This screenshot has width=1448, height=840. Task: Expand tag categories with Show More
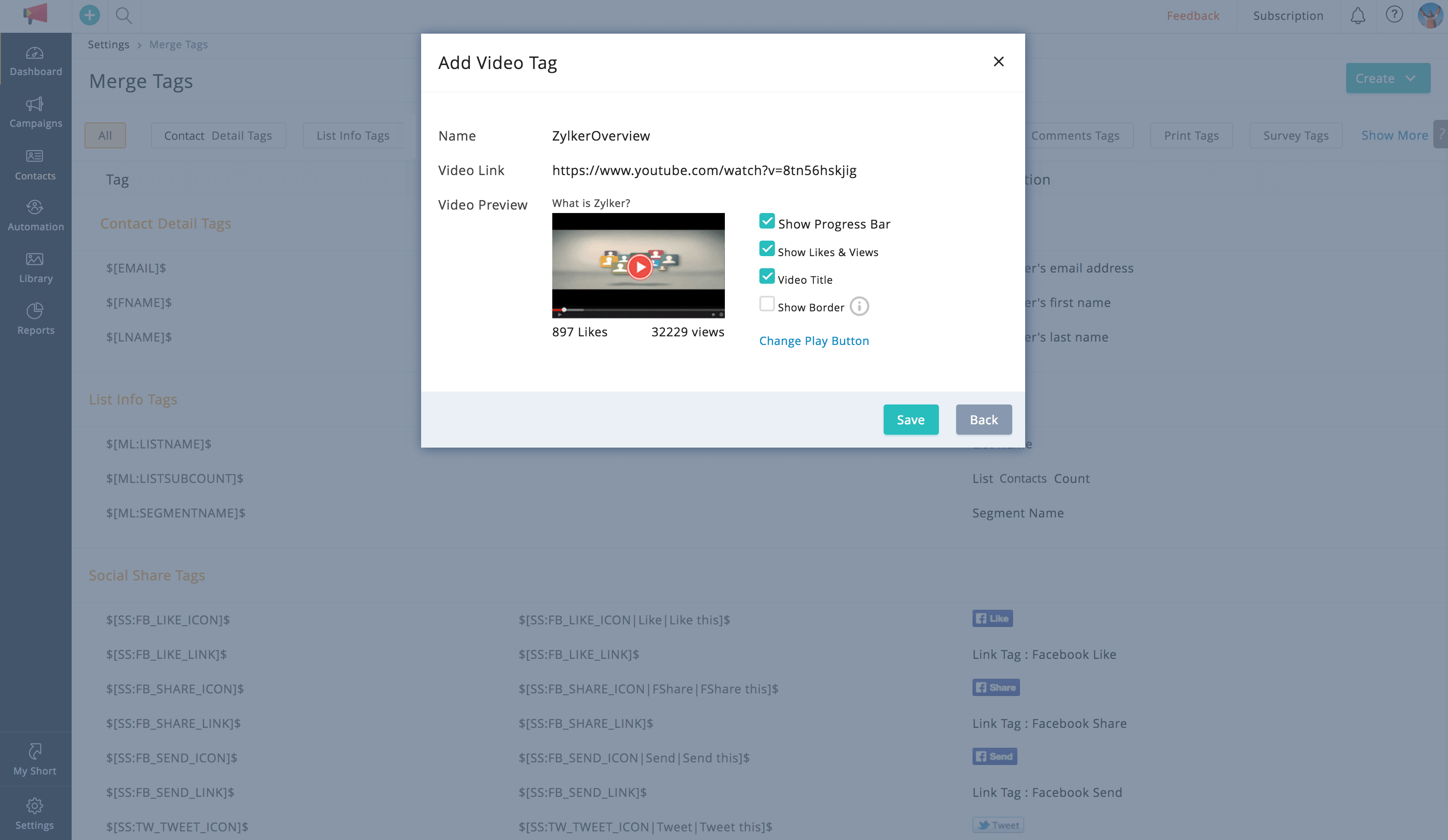(1394, 135)
